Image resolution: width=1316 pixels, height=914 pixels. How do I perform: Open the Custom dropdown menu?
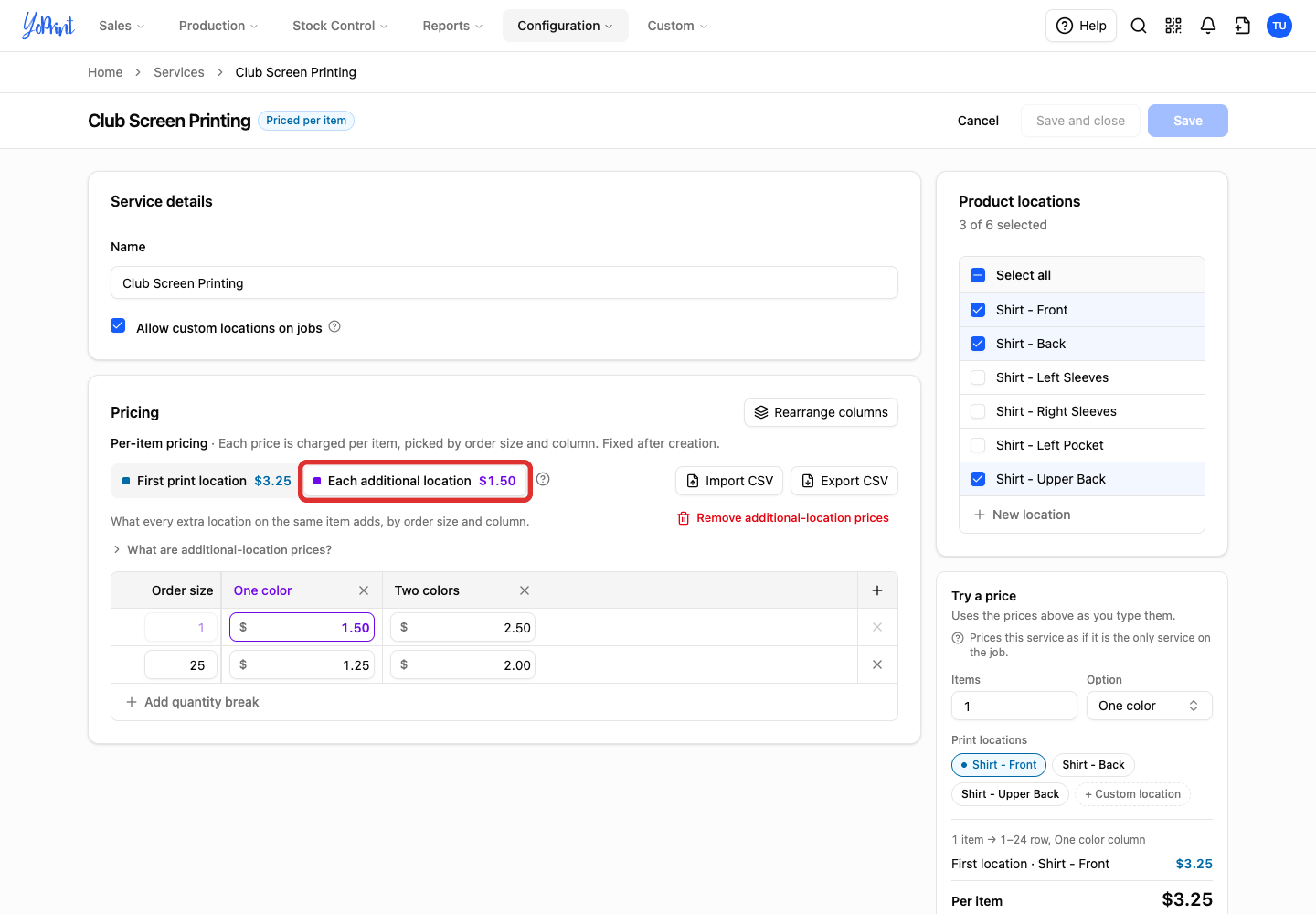(677, 26)
